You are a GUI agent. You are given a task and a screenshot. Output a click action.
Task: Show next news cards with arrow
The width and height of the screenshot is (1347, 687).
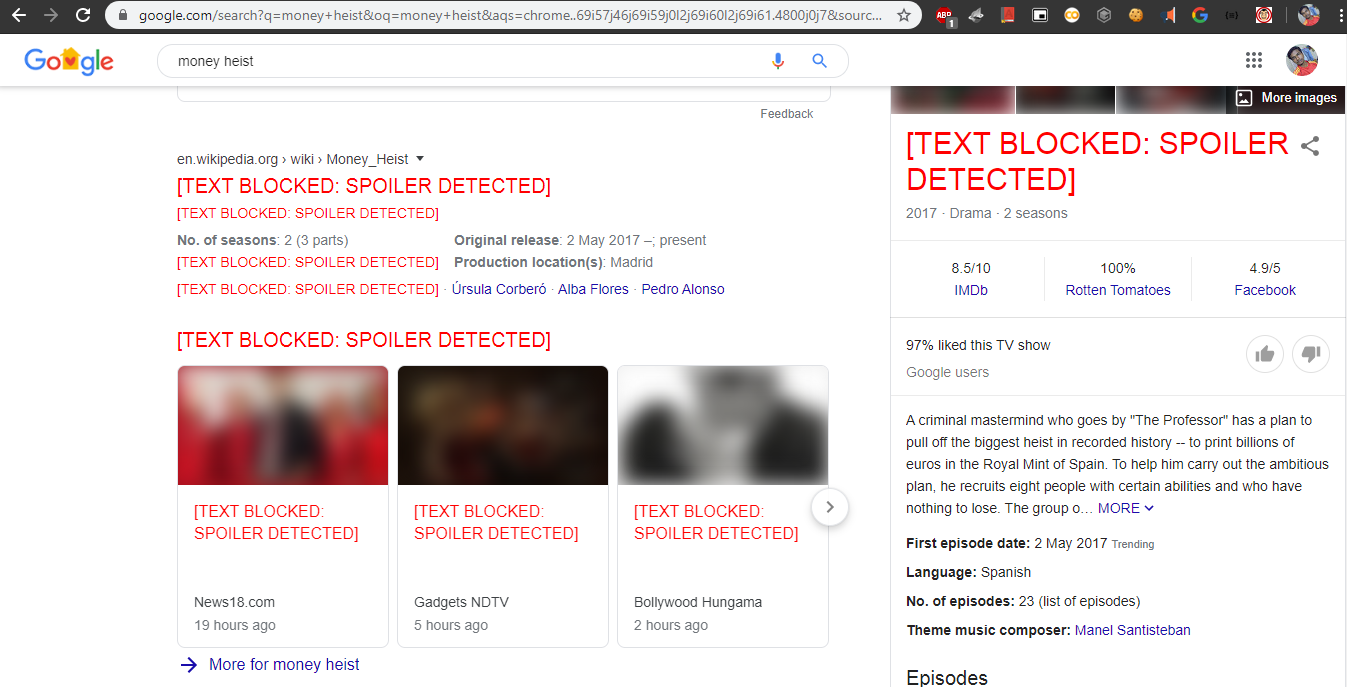(x=830, y=507)
